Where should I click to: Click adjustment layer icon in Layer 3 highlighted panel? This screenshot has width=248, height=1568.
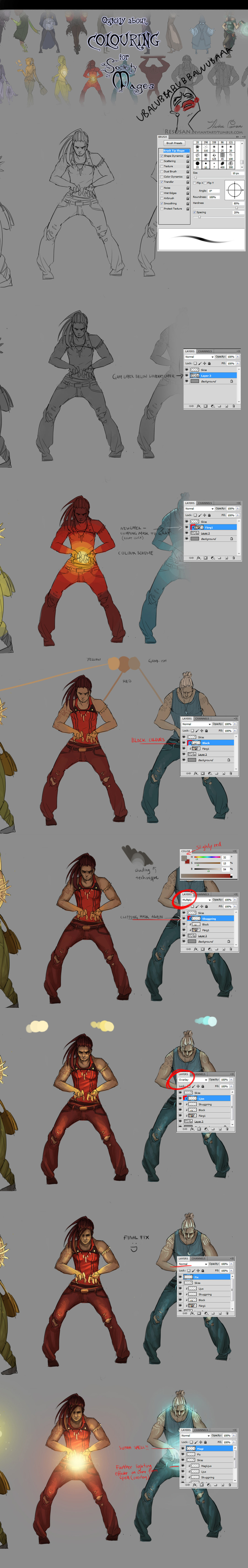(x=213, y=406)
